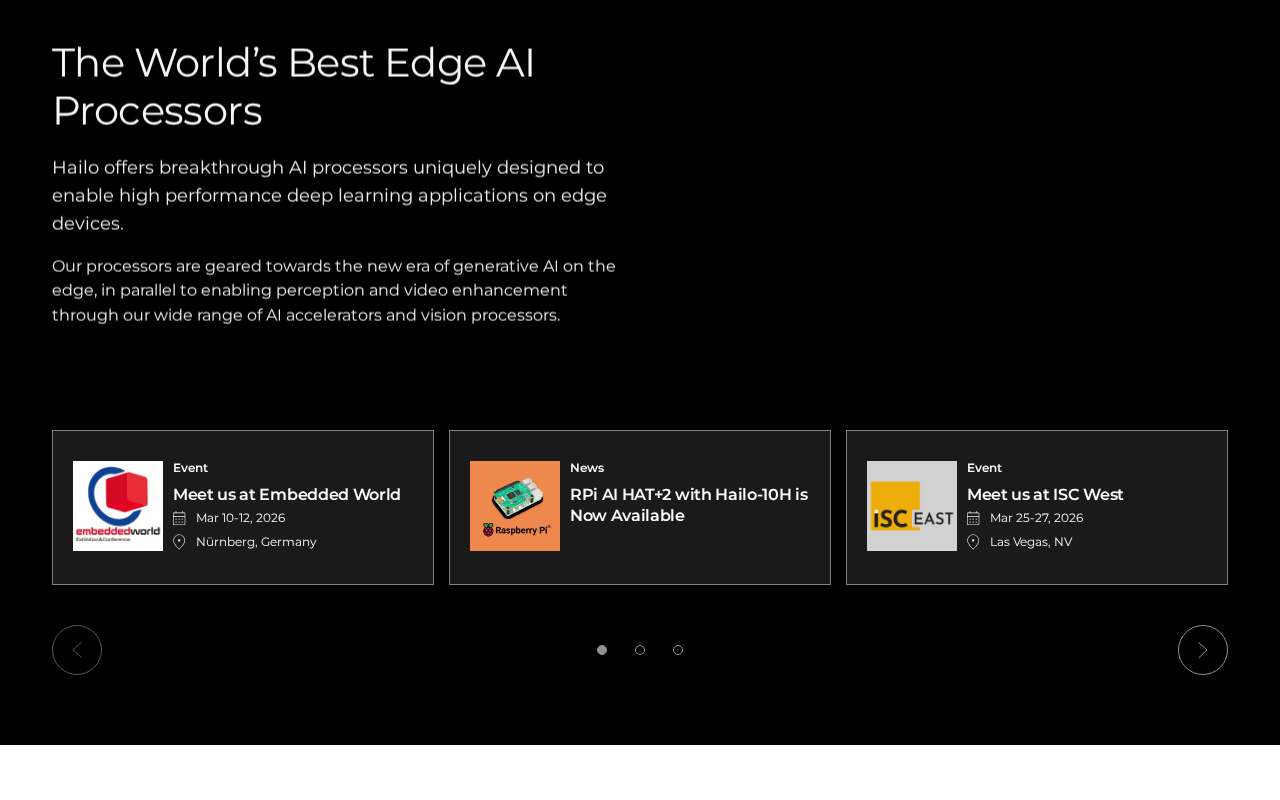Screen dimensions: 1280x800
Task: Click calendar icon beside Mar 10-12, 2026
Action: [180, 518]
